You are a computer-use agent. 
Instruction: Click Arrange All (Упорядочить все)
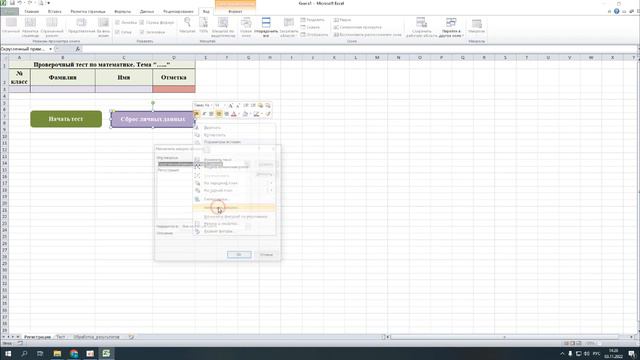(x=266, y=27)
